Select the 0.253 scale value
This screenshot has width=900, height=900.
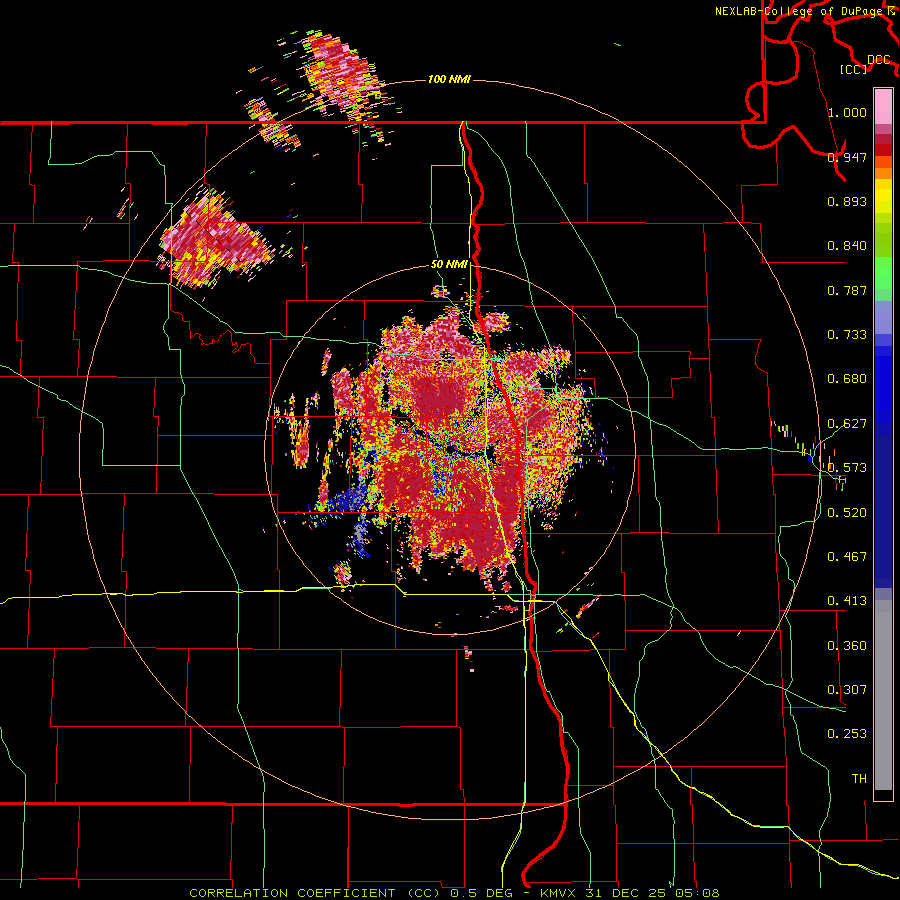[x=847, y=734]
